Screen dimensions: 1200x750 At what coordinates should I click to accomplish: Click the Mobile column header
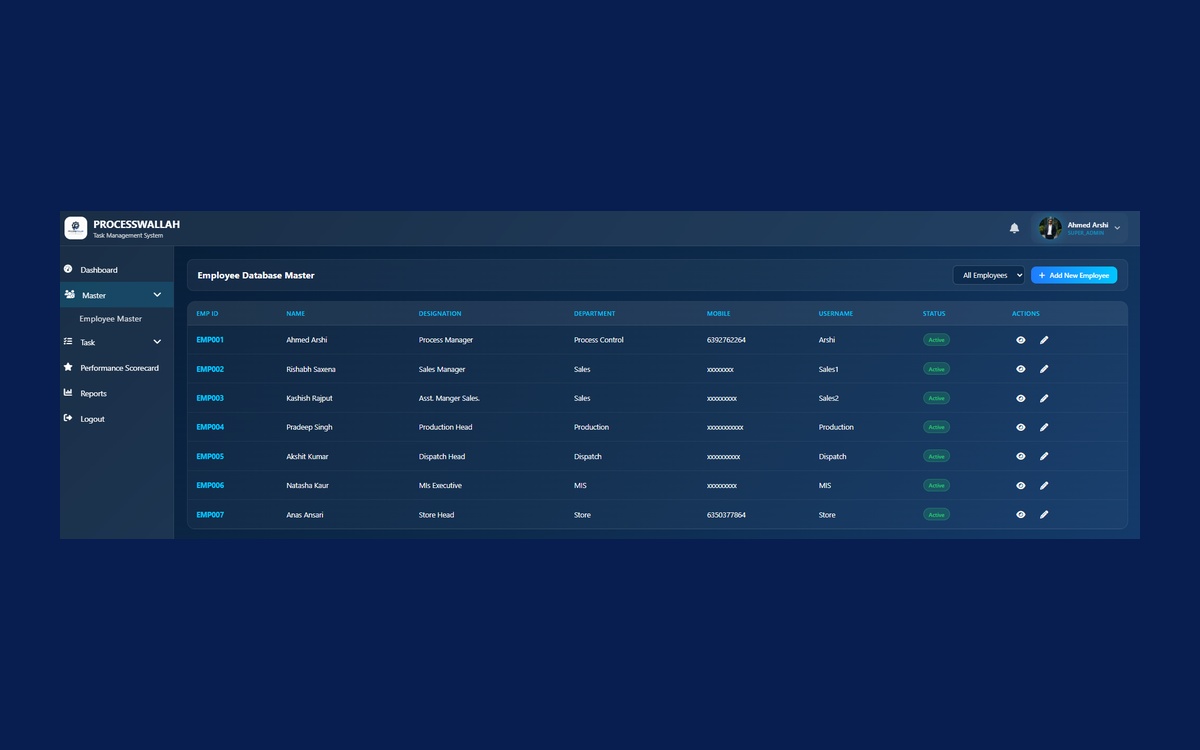pos(719,314)
